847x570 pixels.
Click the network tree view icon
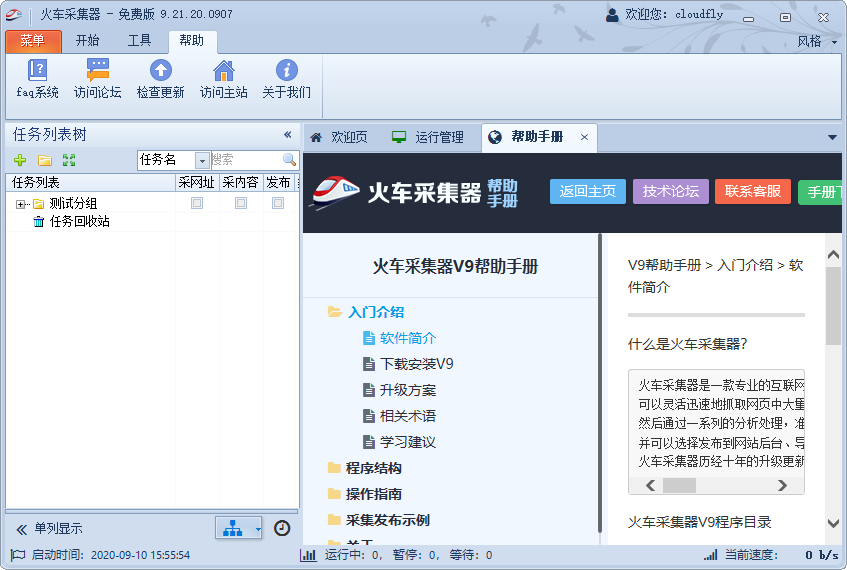click(233, 528)
